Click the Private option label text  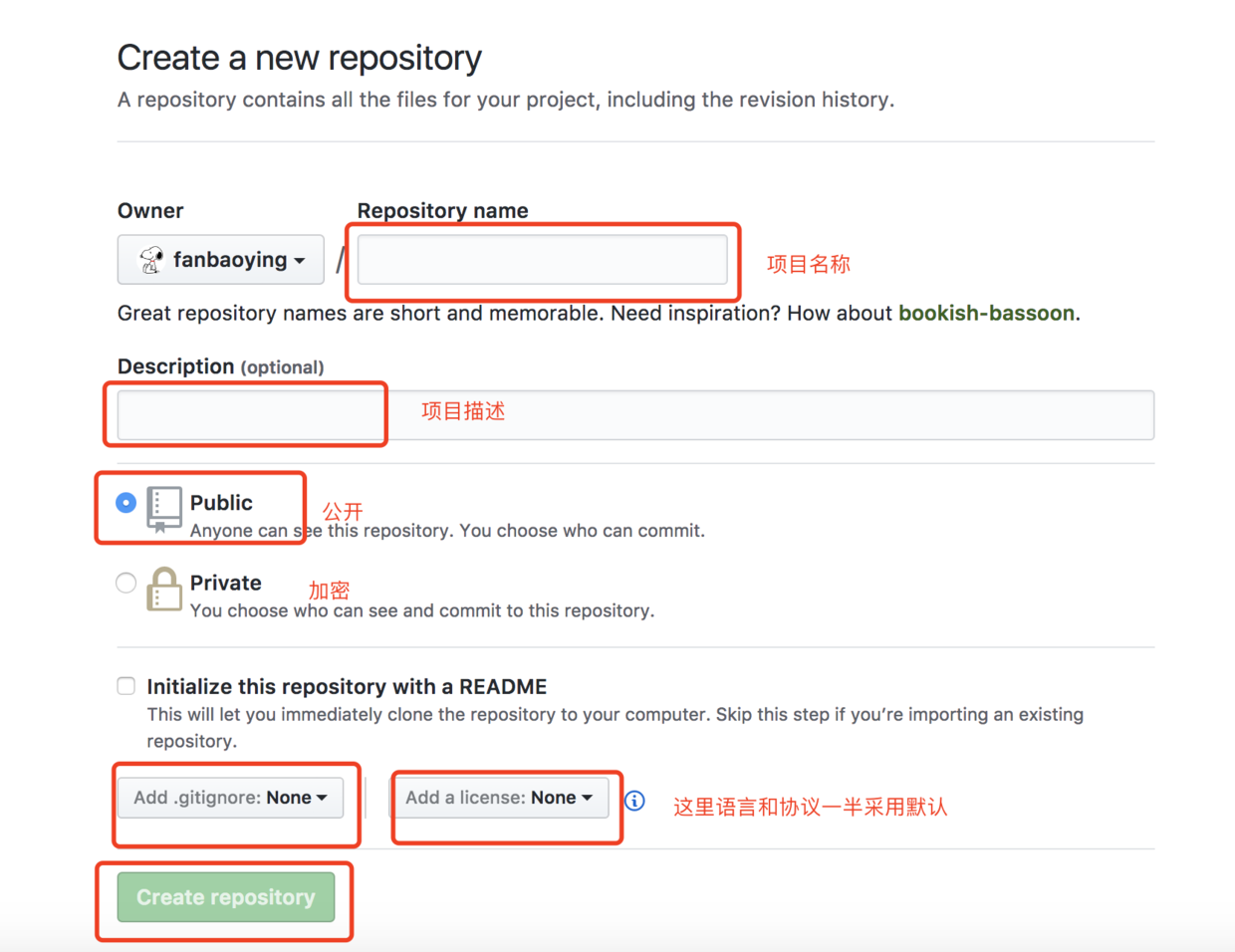[226, 583]
